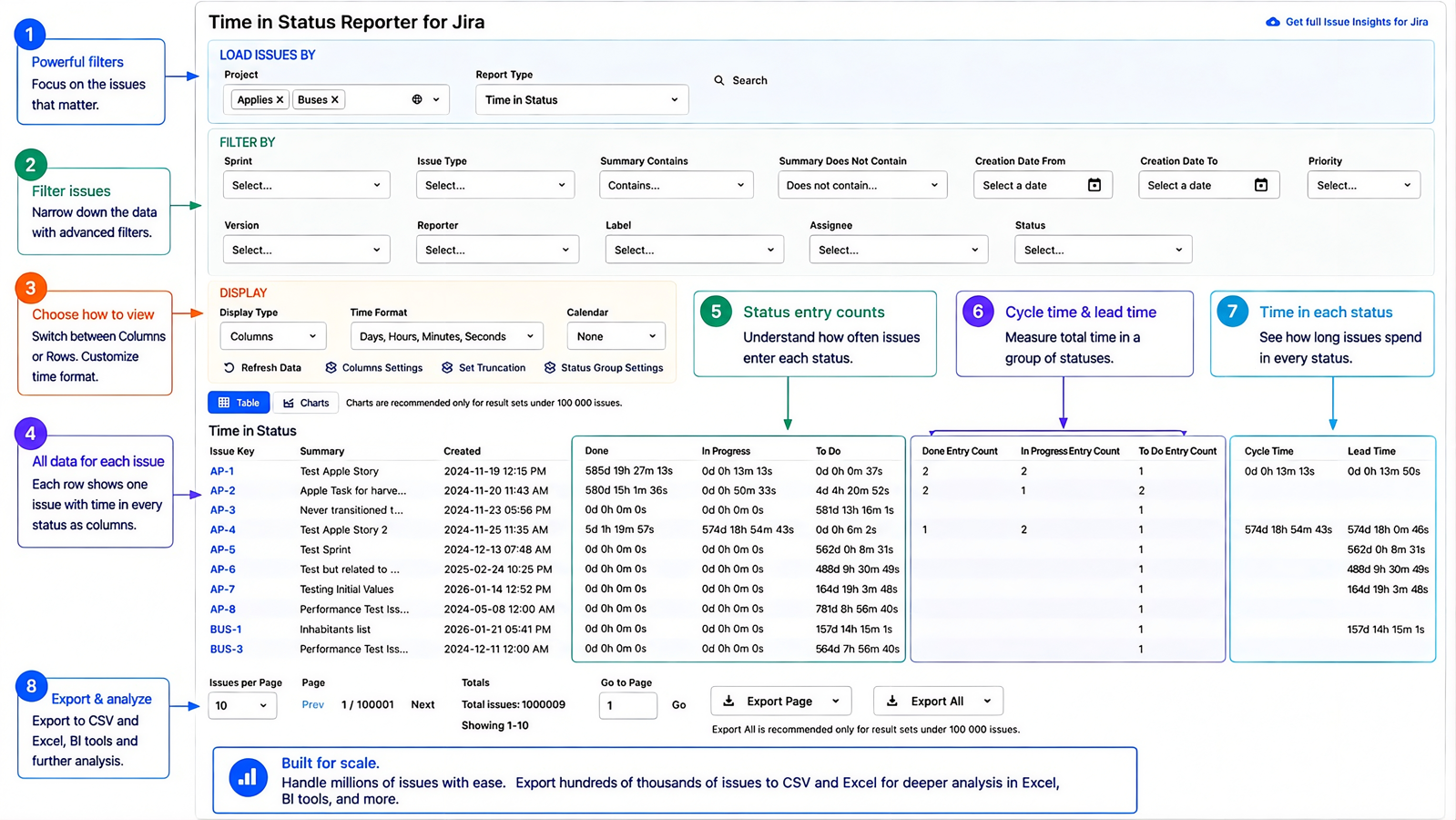Click the bar chart icon in Built for scale banner
The height and width of the screenshot is (820, 1456).
click(248, 777)
